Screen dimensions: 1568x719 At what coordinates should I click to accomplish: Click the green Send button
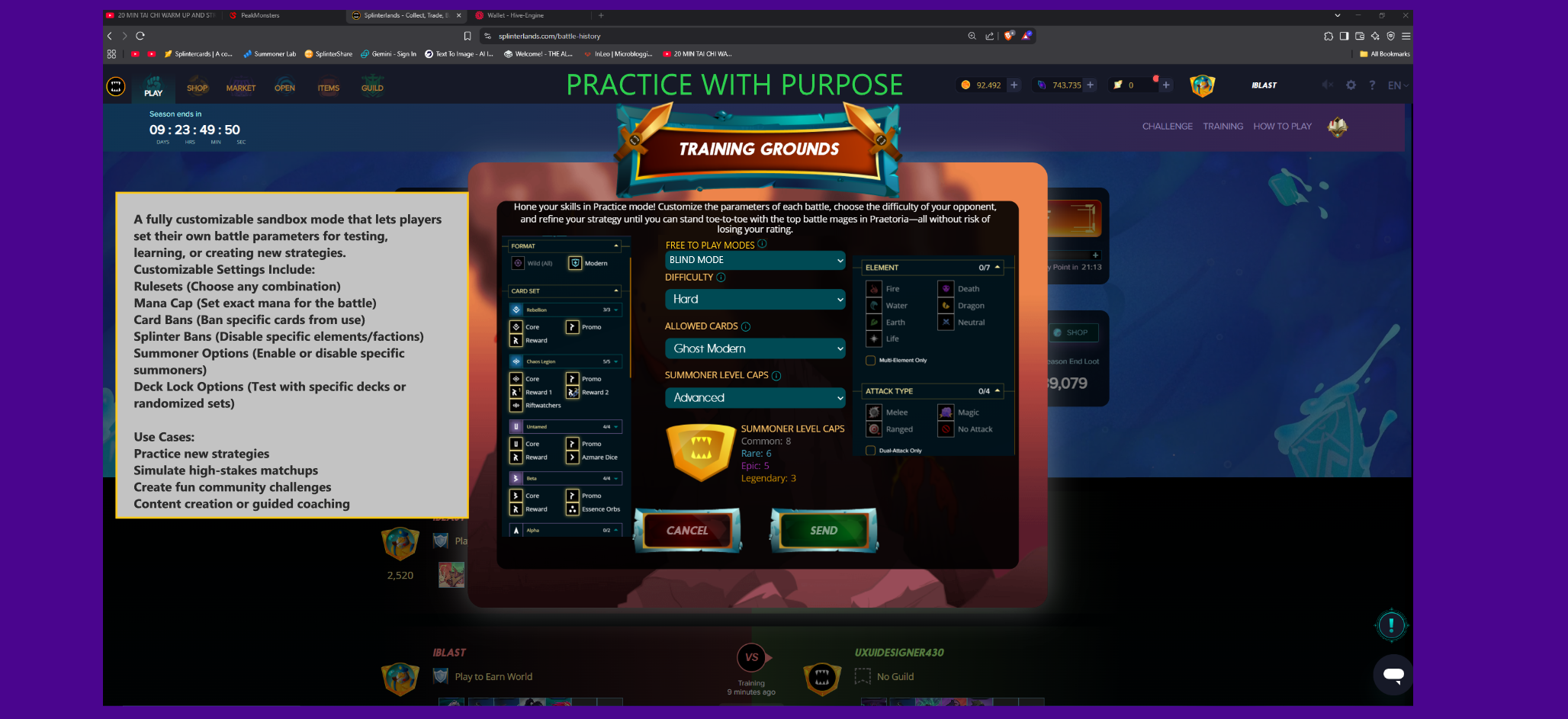pyautogui.click(x=824, y=531)
